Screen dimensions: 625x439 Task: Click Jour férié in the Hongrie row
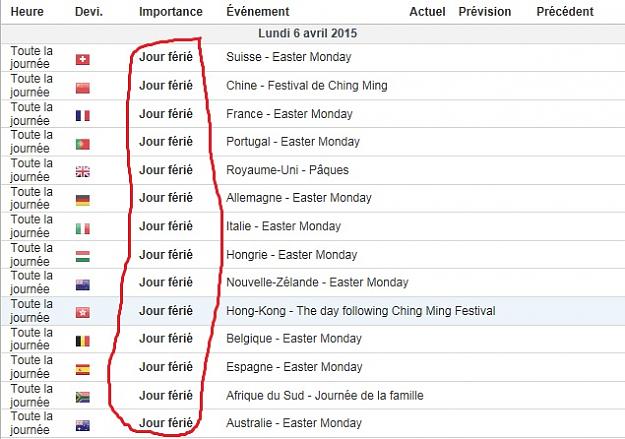click(166, 255)
